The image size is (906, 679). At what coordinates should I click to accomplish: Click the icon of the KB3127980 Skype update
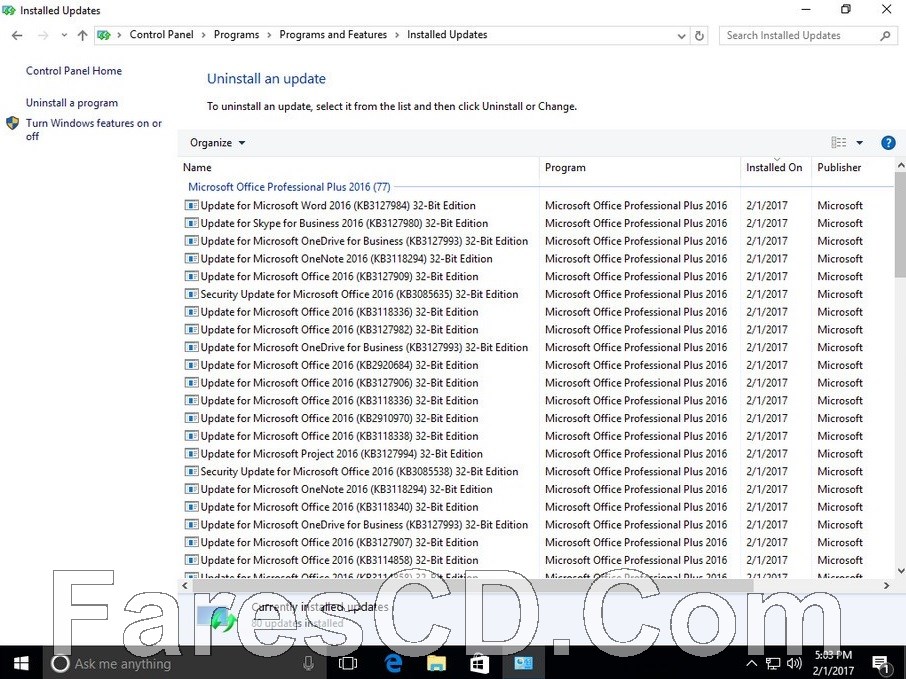point(191,223)
